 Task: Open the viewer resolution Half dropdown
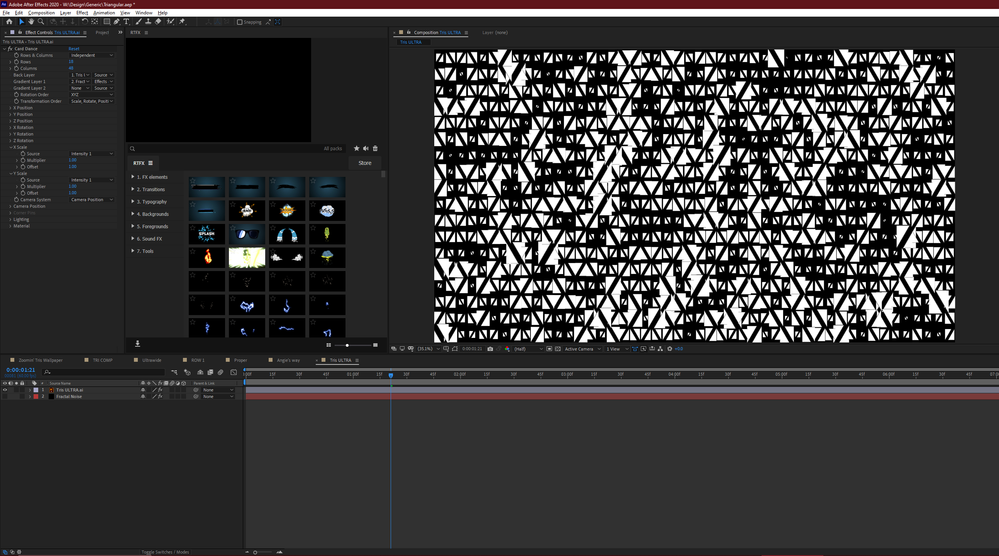click(x=528, y=349)
